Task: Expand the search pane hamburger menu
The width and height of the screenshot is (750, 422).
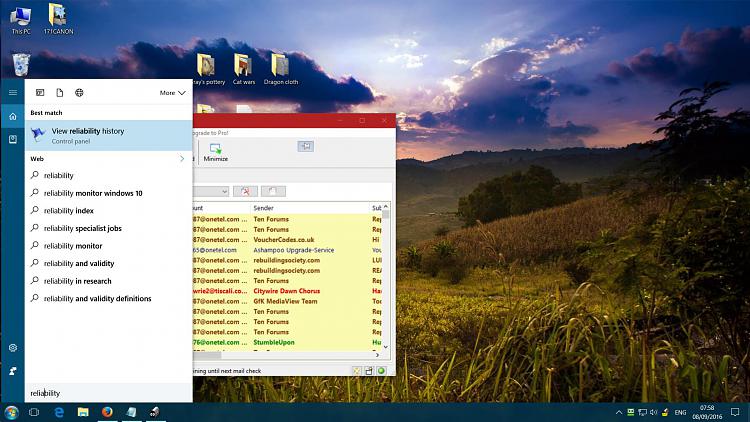Action: tap(13, 92)
